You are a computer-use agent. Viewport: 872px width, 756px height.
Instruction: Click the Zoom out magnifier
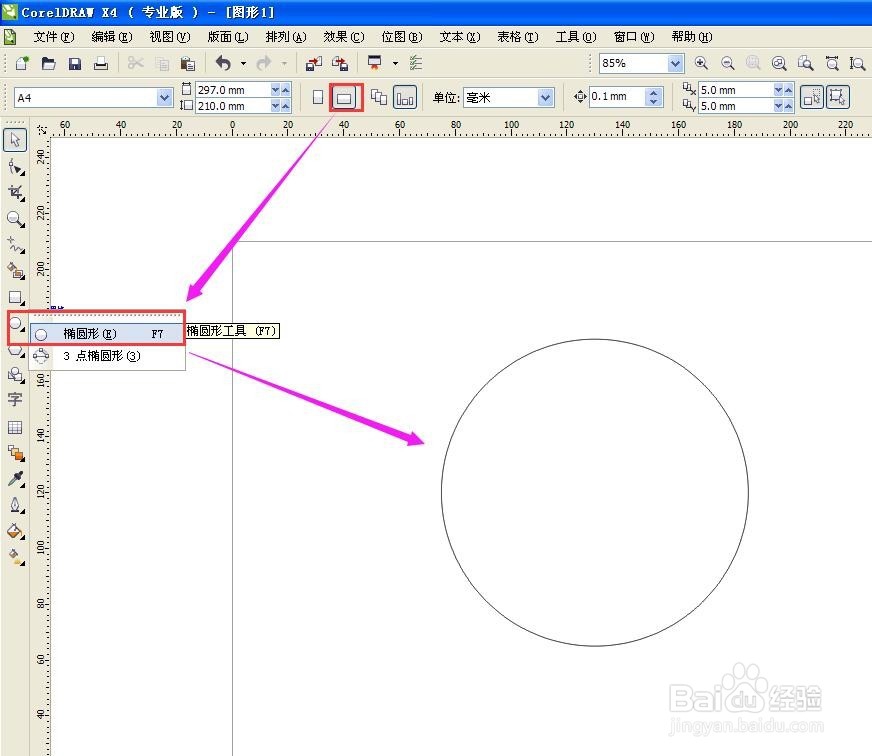[x=727, y=63]
